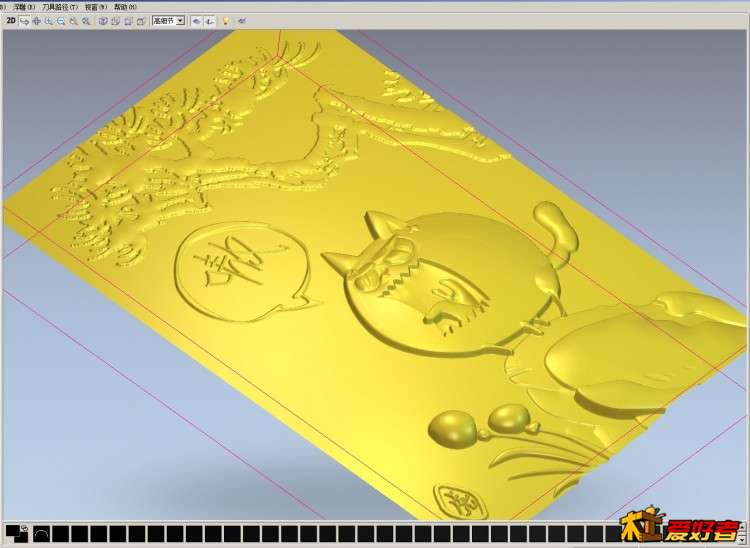Image resolution: width=750 pixels, height=548 pixels.
Task: Open the 刀具路径 (Toolpaths) menu
Action: (60, 7)
